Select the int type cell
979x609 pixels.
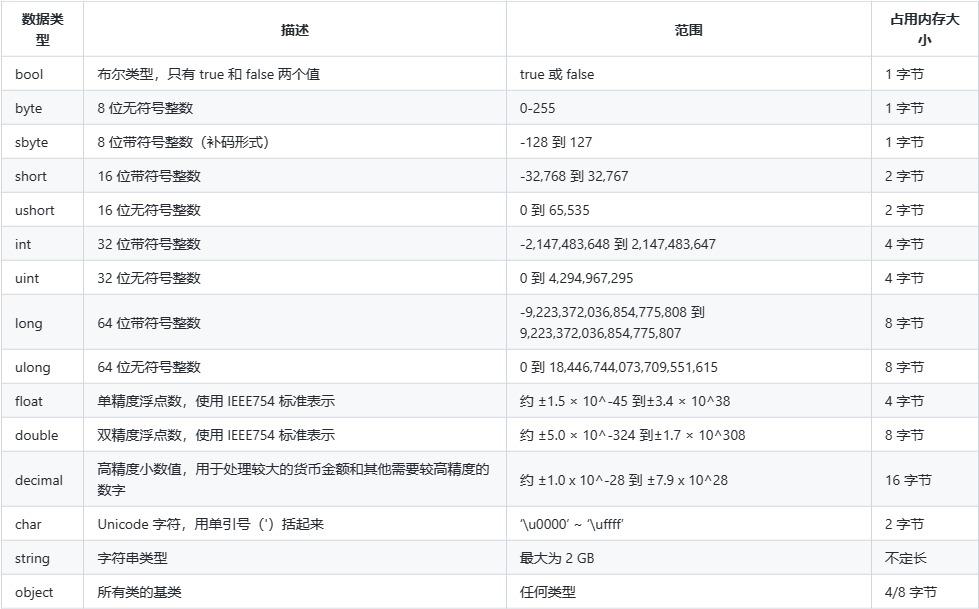(42, 244)
